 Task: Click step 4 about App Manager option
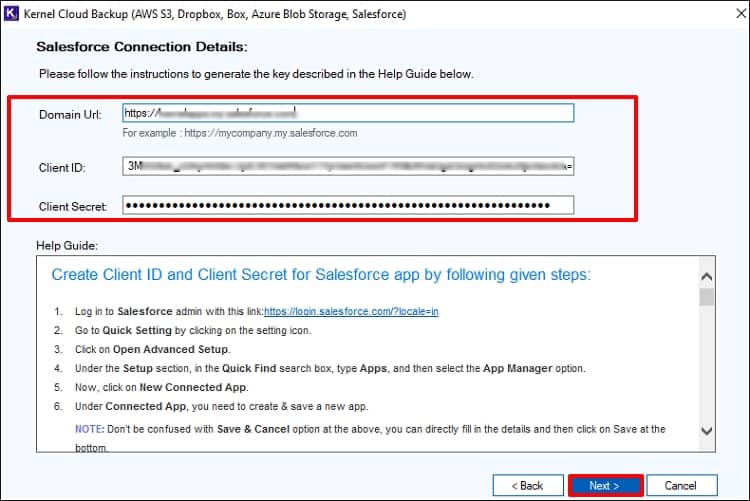(x=330, y=368)
